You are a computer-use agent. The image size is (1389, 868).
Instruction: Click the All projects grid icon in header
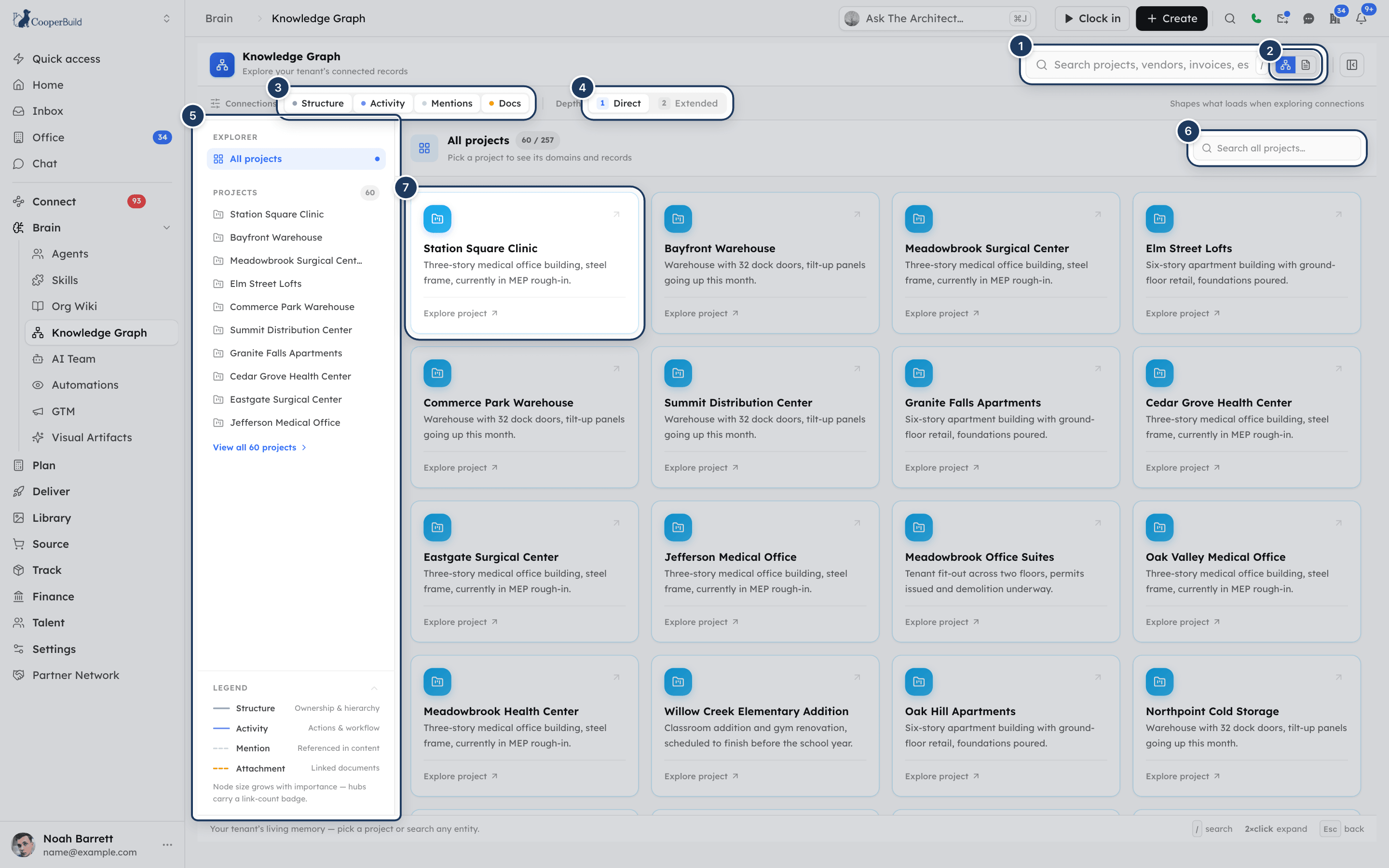[x=424, y=148]
